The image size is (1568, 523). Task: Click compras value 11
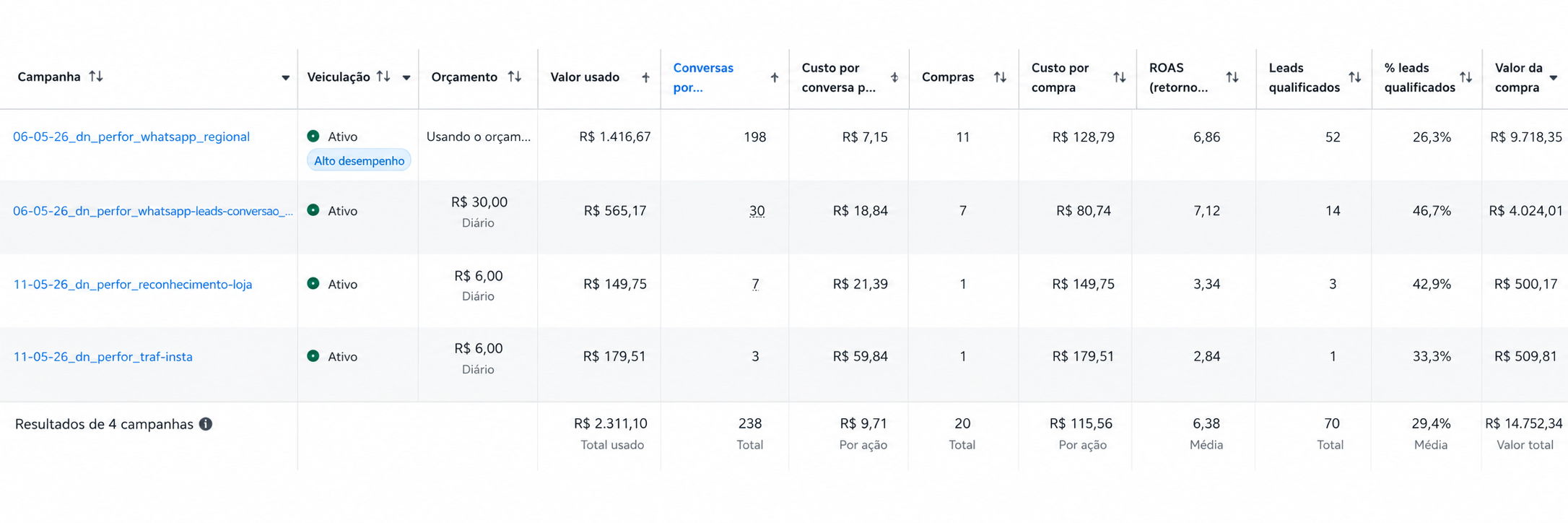(963, 137)
